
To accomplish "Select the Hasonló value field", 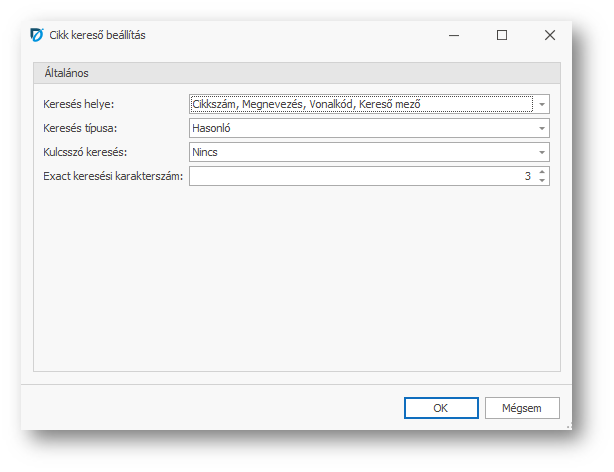I will point(360,128).
